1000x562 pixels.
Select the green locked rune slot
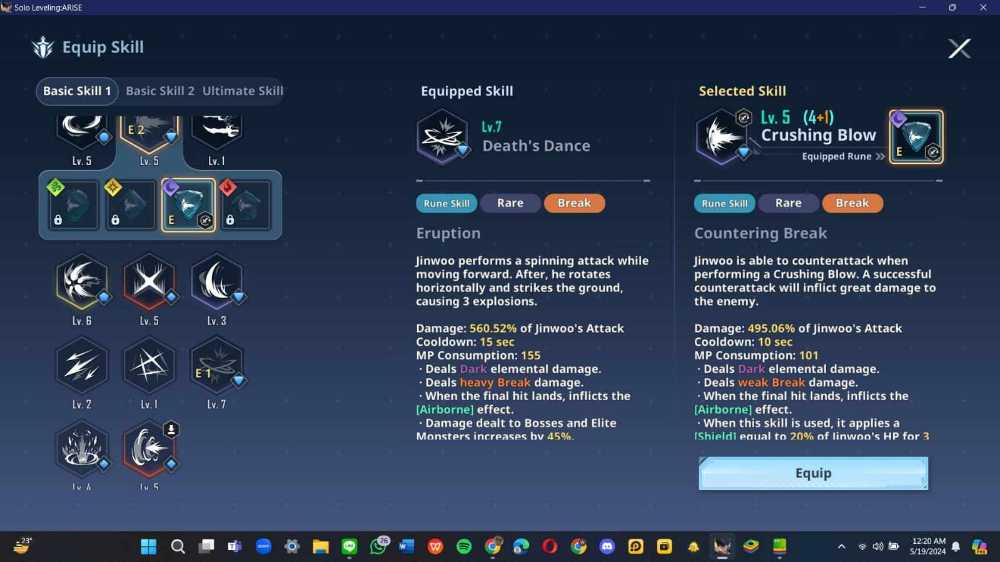pos(73,205)
